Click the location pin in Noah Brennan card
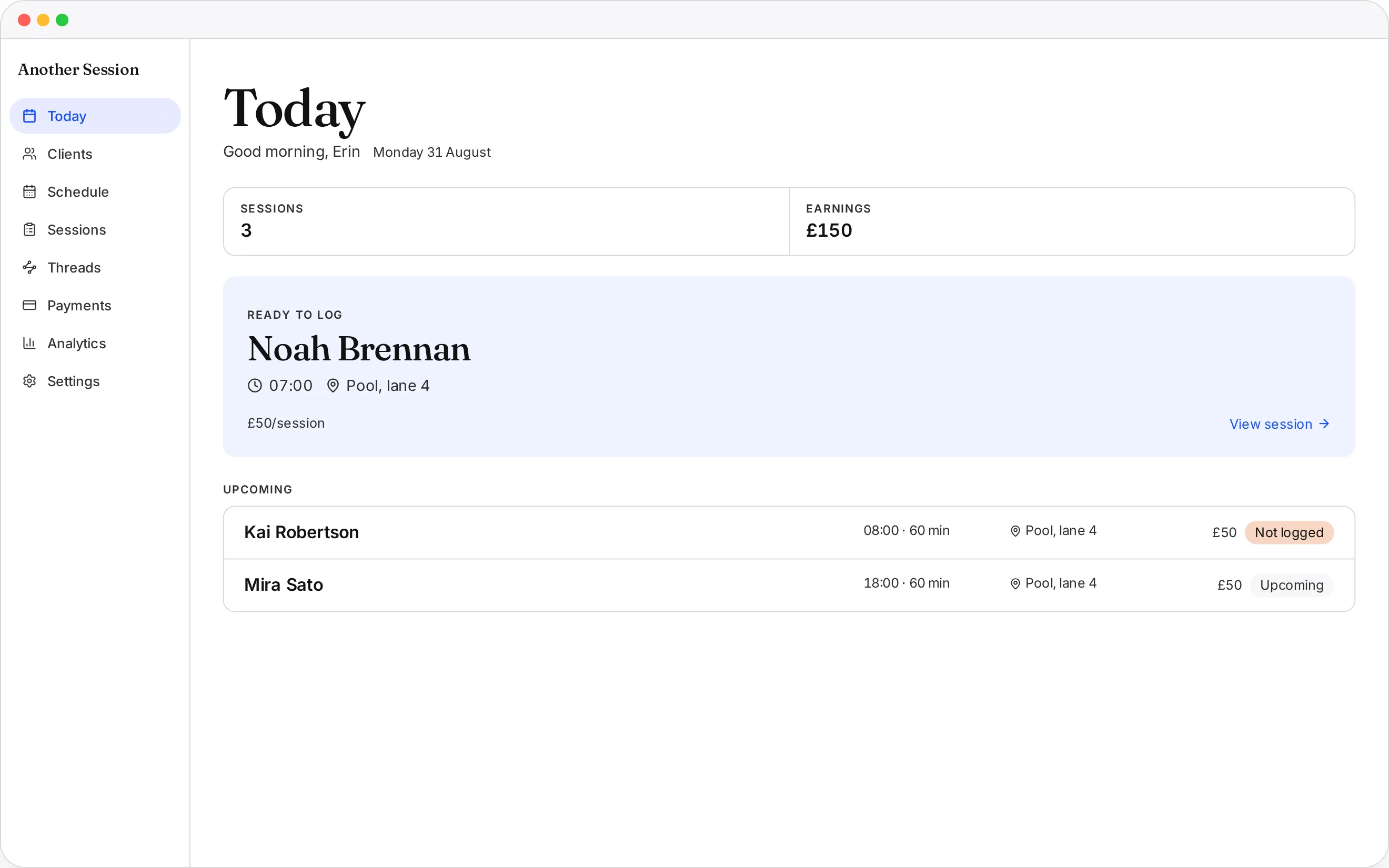 (333, 386)
